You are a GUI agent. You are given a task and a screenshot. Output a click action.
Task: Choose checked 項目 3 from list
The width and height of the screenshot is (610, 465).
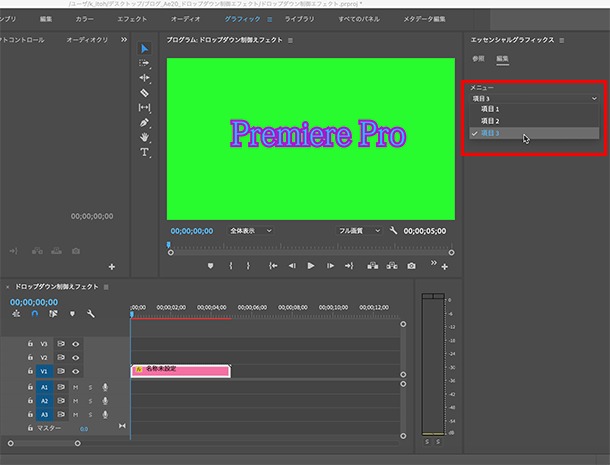(534, 133)
